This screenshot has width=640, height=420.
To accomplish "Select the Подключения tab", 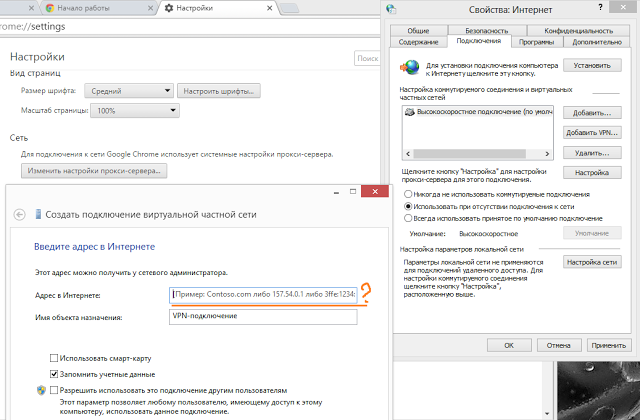I will coord(479,41).
